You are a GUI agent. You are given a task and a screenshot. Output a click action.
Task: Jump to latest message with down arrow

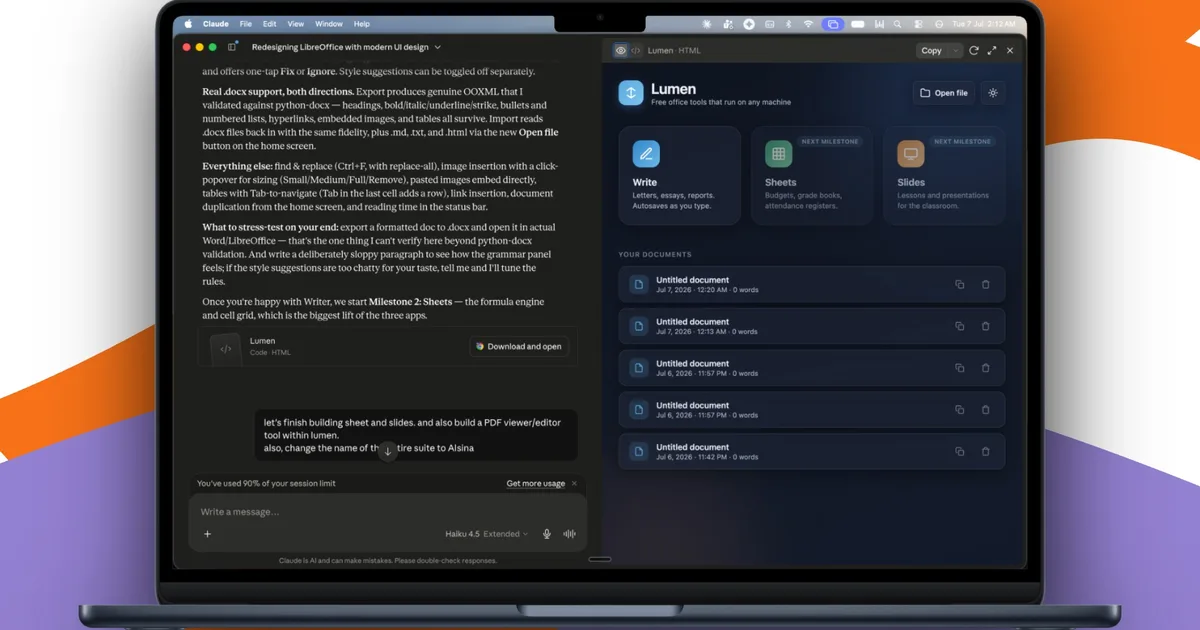pyautogui.click(x=388, y=452)
